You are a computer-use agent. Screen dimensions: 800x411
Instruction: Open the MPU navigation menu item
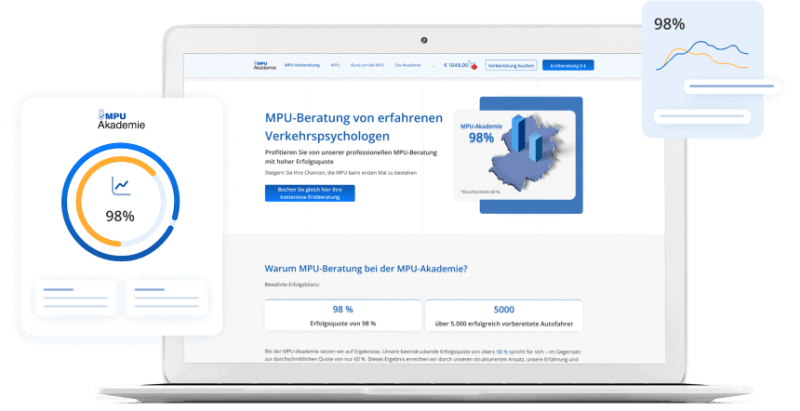click(335, 65)
